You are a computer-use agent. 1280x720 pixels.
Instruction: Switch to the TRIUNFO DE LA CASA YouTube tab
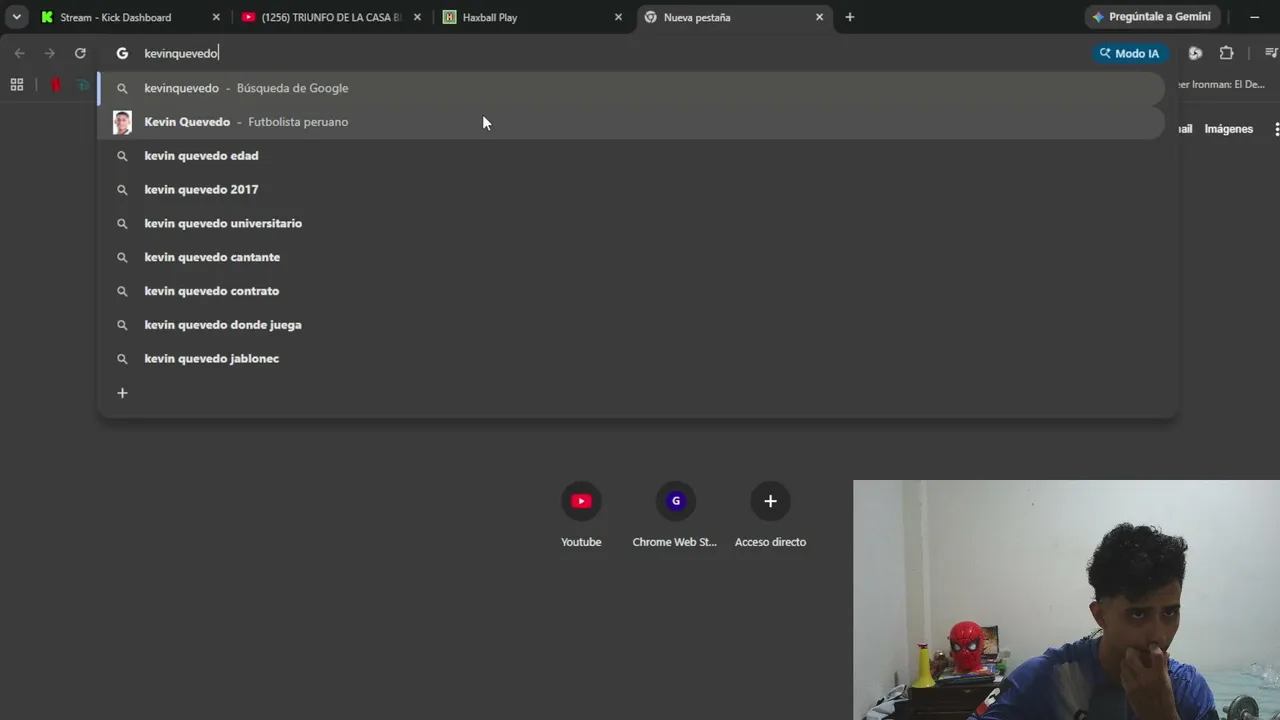click(x=330, y=17)
